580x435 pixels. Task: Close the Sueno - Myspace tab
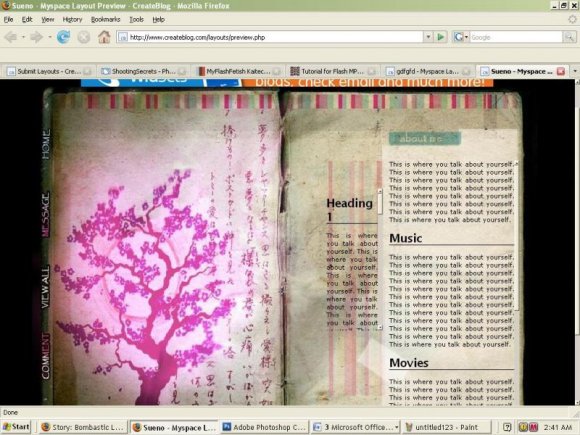coord(561,71)
